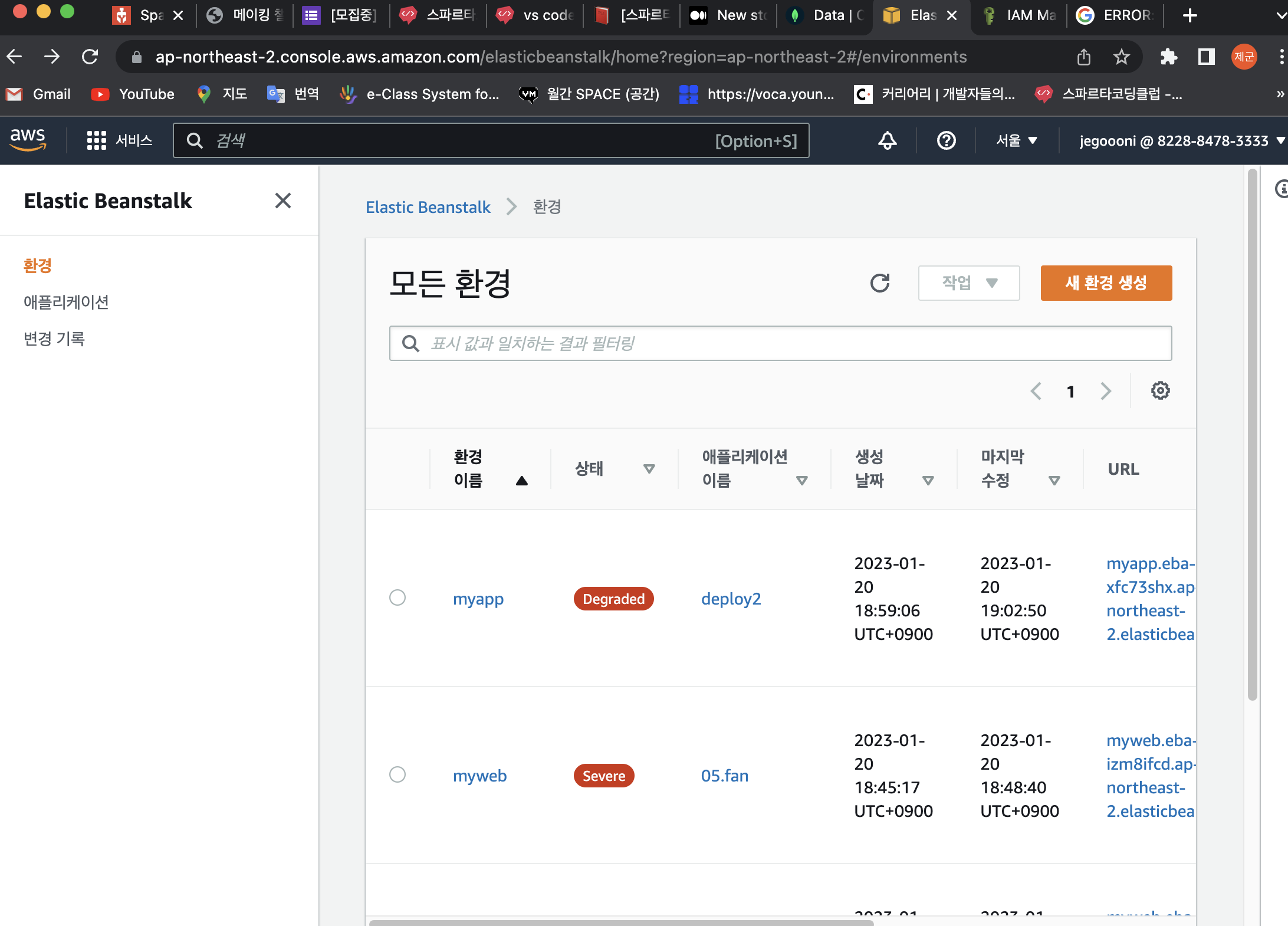This screenshot has height=926, width=1288.
Task: Switch to the New st browser tab
Action: coord(728,15)
